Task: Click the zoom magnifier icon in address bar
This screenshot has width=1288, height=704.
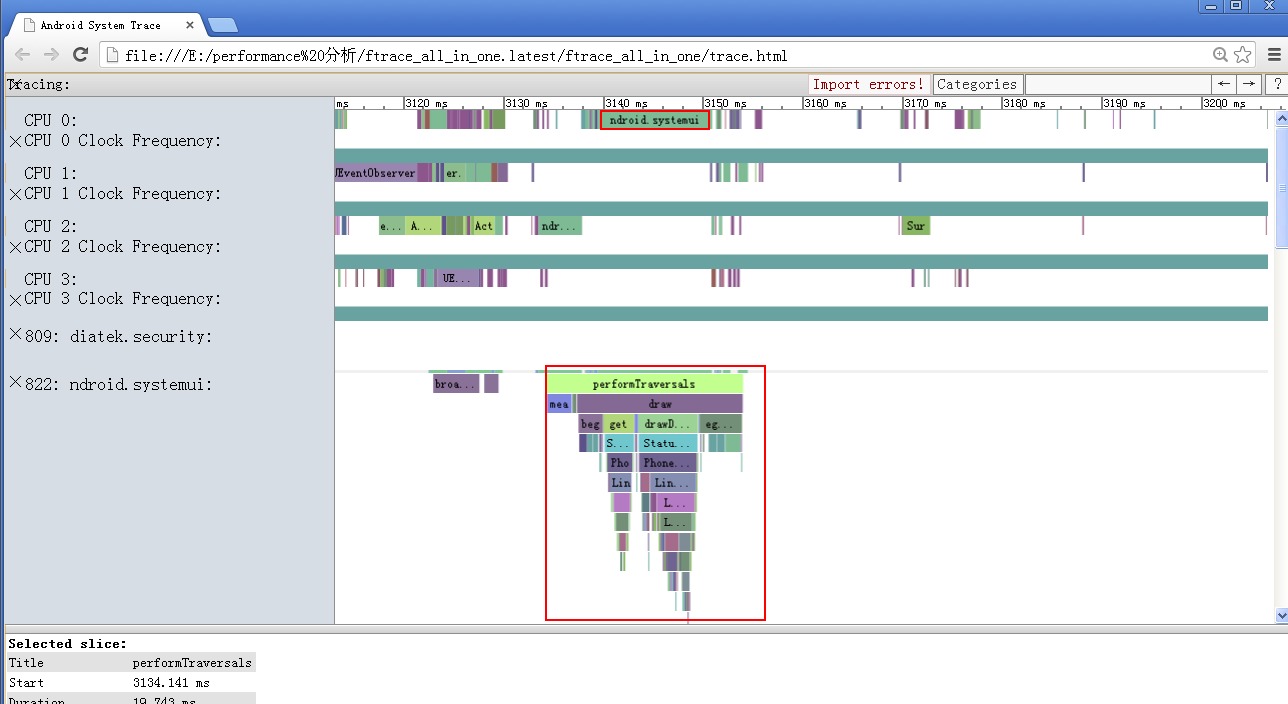Action: 1221,55
